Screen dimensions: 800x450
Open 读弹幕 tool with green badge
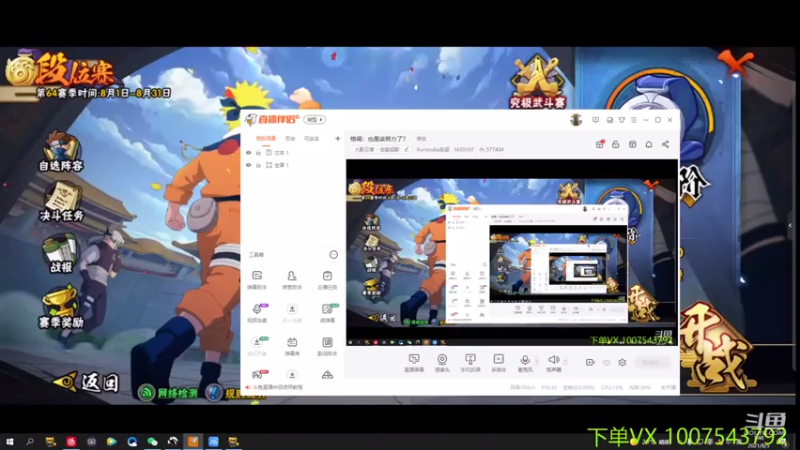328,313
